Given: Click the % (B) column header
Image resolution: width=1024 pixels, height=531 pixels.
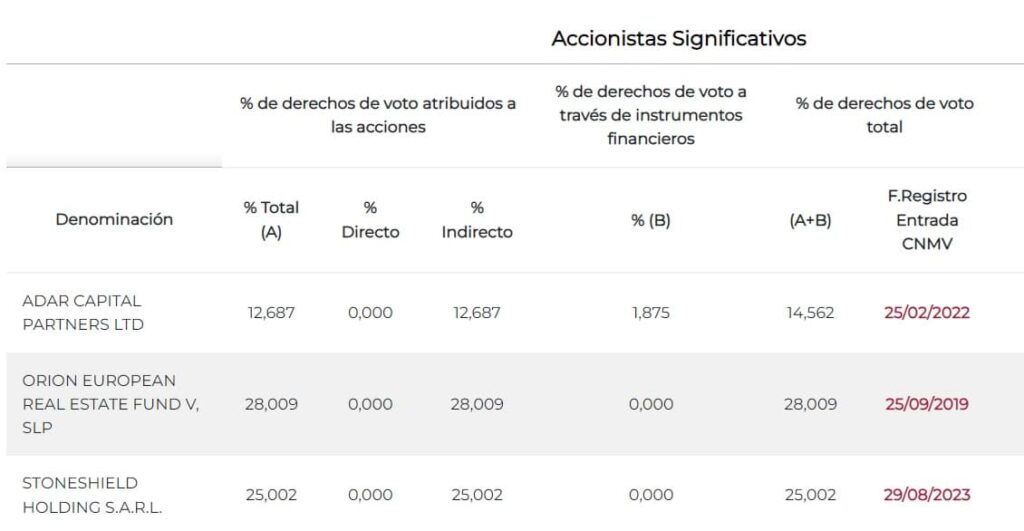Looking at the screenshot, I should click(x=650, y=220).
